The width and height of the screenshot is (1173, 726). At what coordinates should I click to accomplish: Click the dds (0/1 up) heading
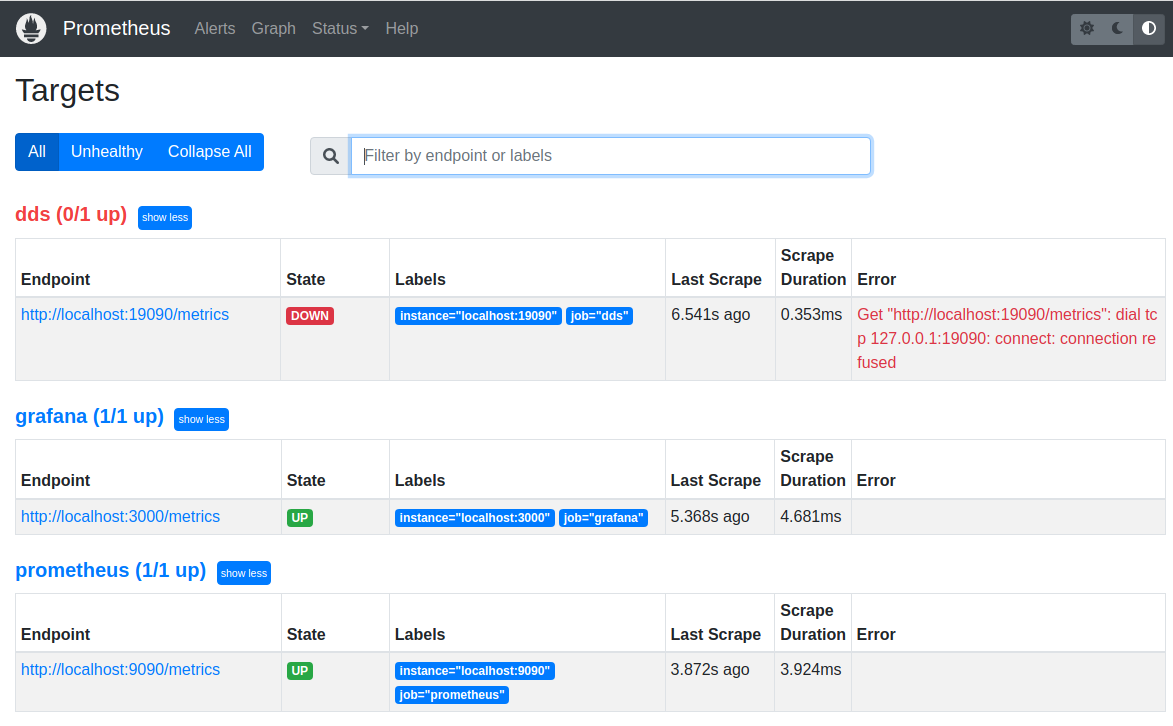71,214
